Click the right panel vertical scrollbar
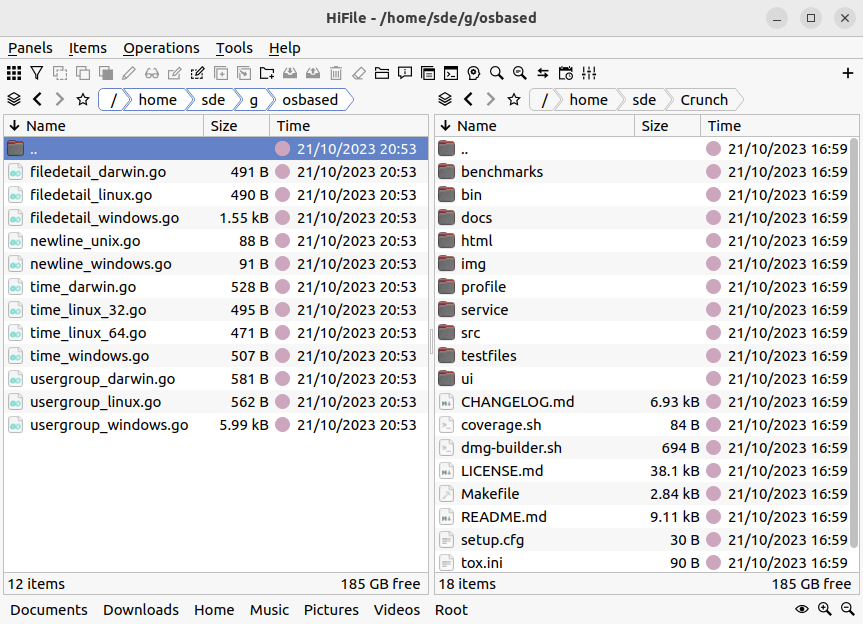 854,342
